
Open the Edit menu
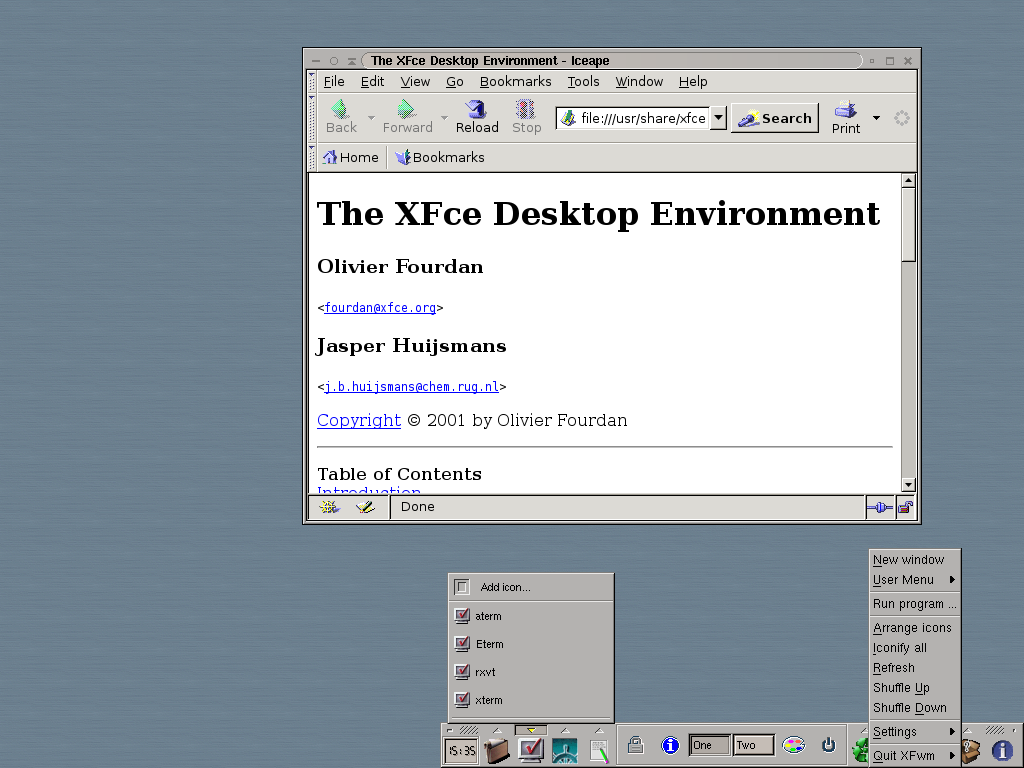[x=372, y=82]
